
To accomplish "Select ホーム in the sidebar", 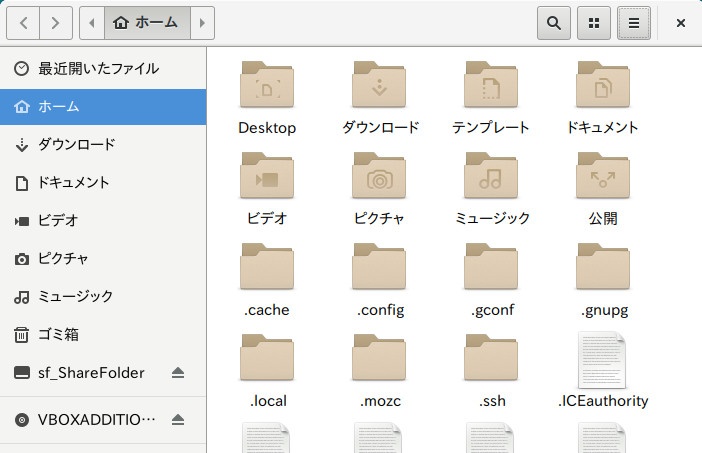I will pyautogui.click(x=103, y=107).
